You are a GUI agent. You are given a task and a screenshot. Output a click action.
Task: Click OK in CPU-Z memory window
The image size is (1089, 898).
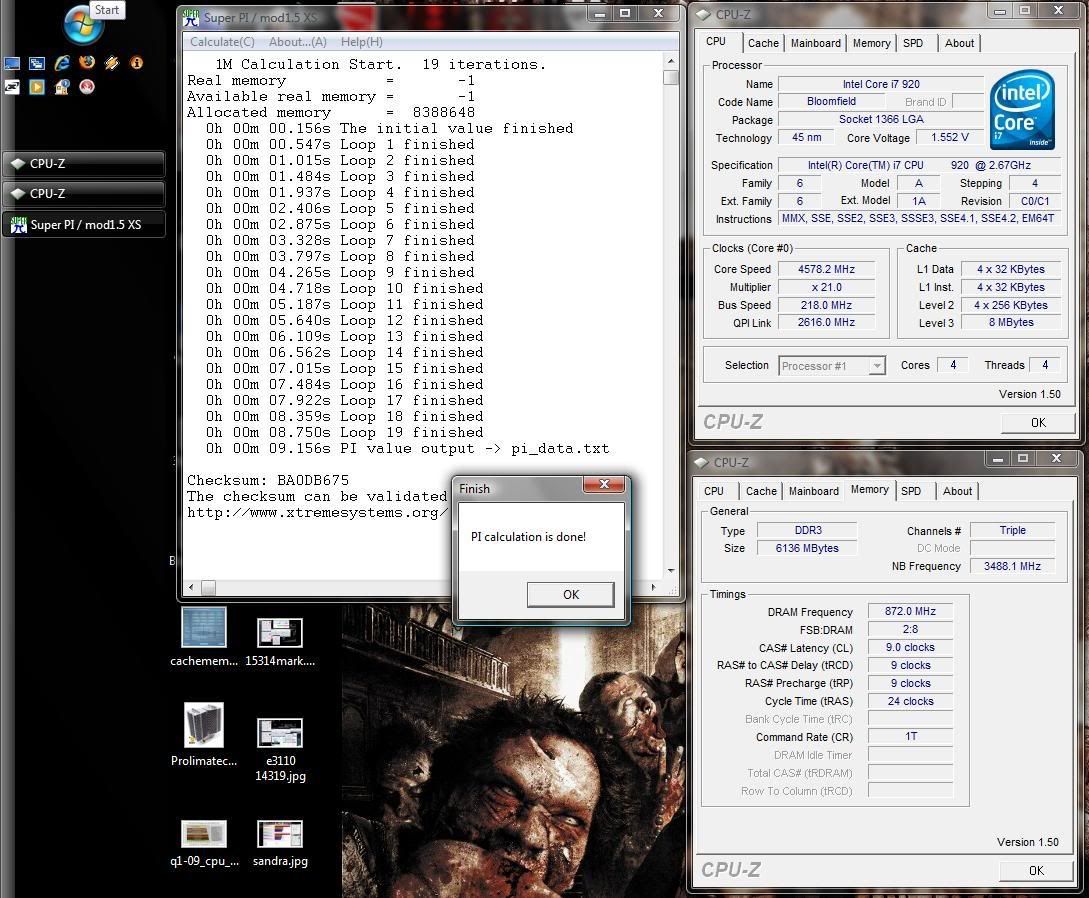coord(1036,870)
